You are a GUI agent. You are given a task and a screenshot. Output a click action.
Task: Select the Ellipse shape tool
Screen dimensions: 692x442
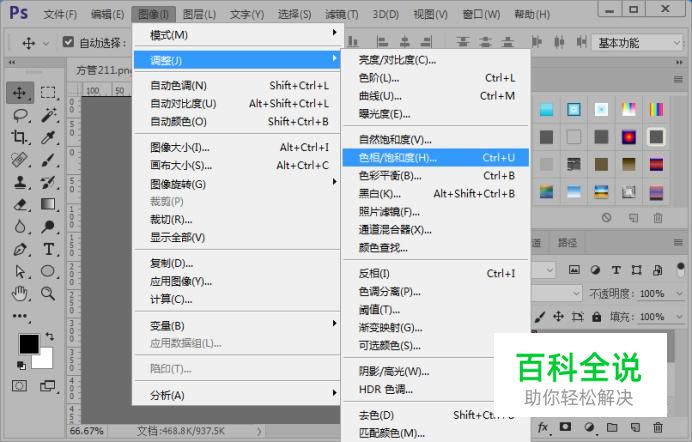pos(48,271)
